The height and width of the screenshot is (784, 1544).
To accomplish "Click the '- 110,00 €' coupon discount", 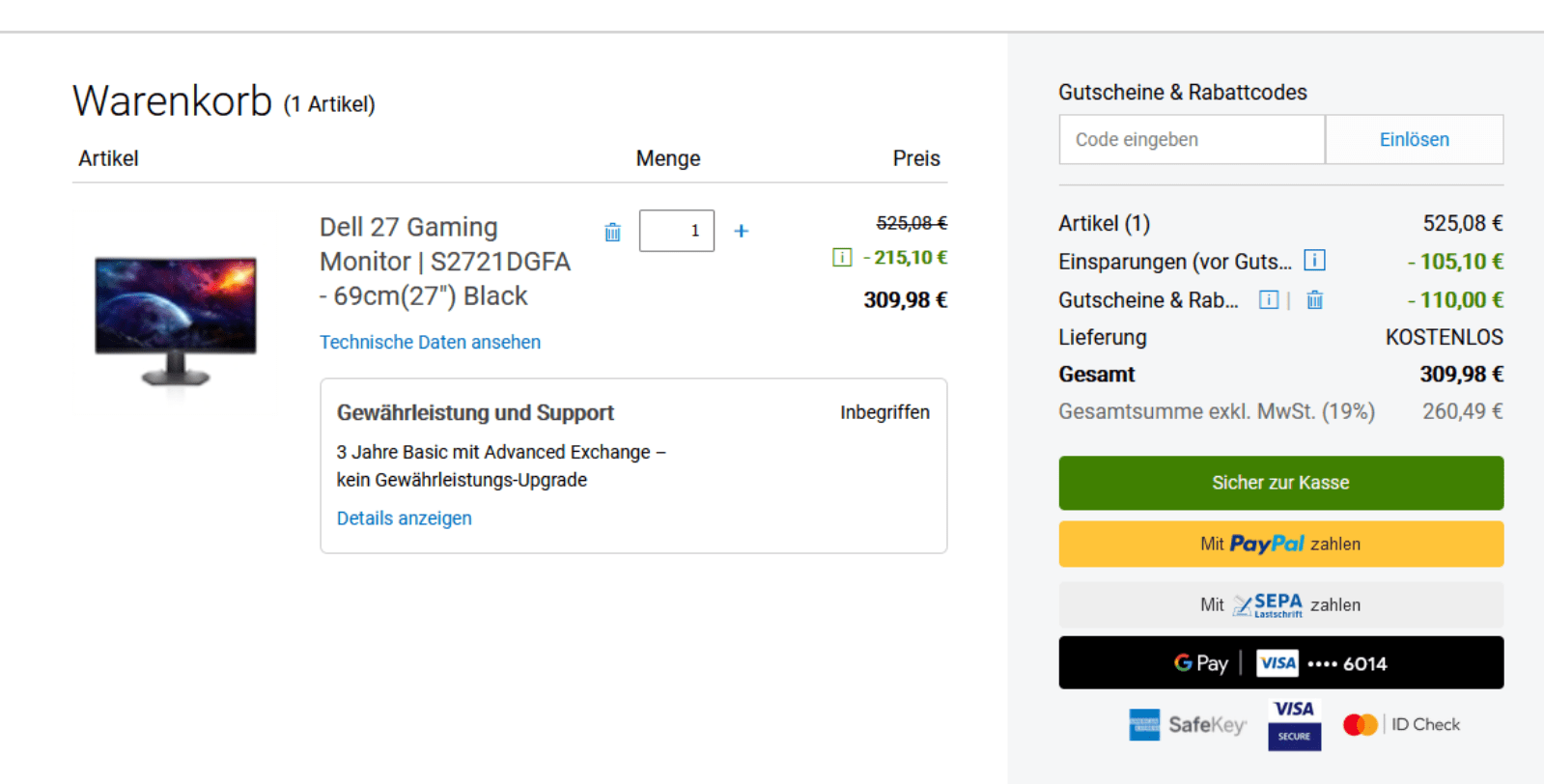I will 1455,300.
